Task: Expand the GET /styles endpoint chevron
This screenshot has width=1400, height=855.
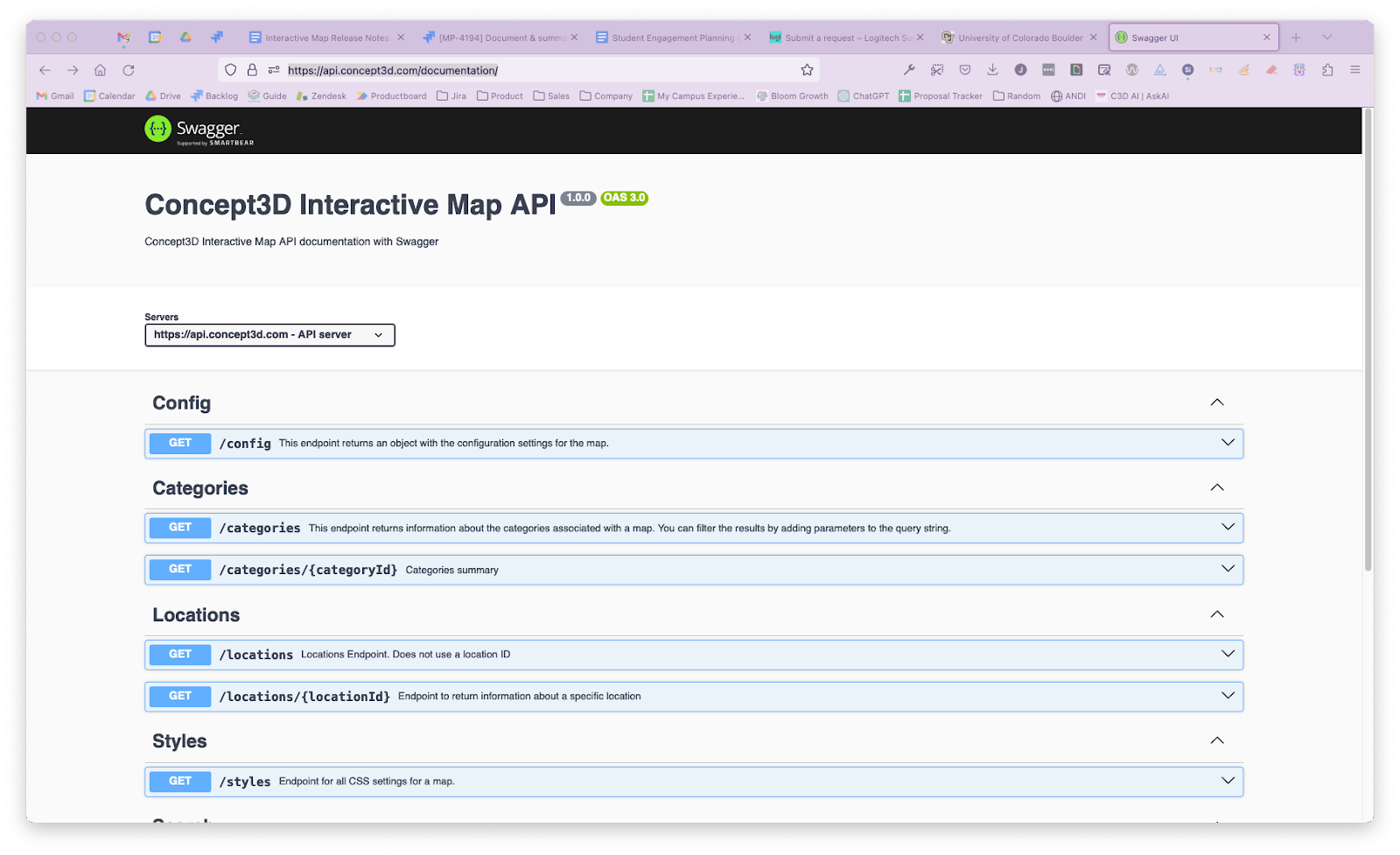Action: [1228, 781]
